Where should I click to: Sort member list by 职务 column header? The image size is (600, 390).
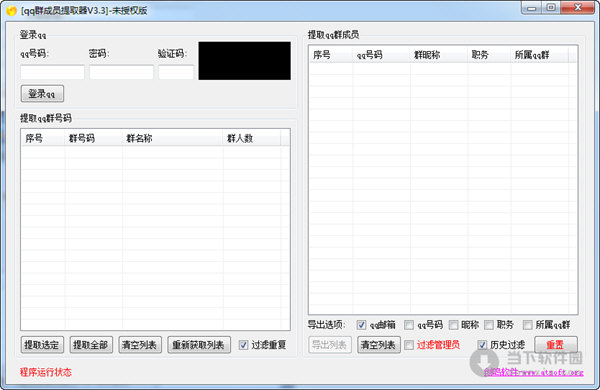click(x=489, y=55)
